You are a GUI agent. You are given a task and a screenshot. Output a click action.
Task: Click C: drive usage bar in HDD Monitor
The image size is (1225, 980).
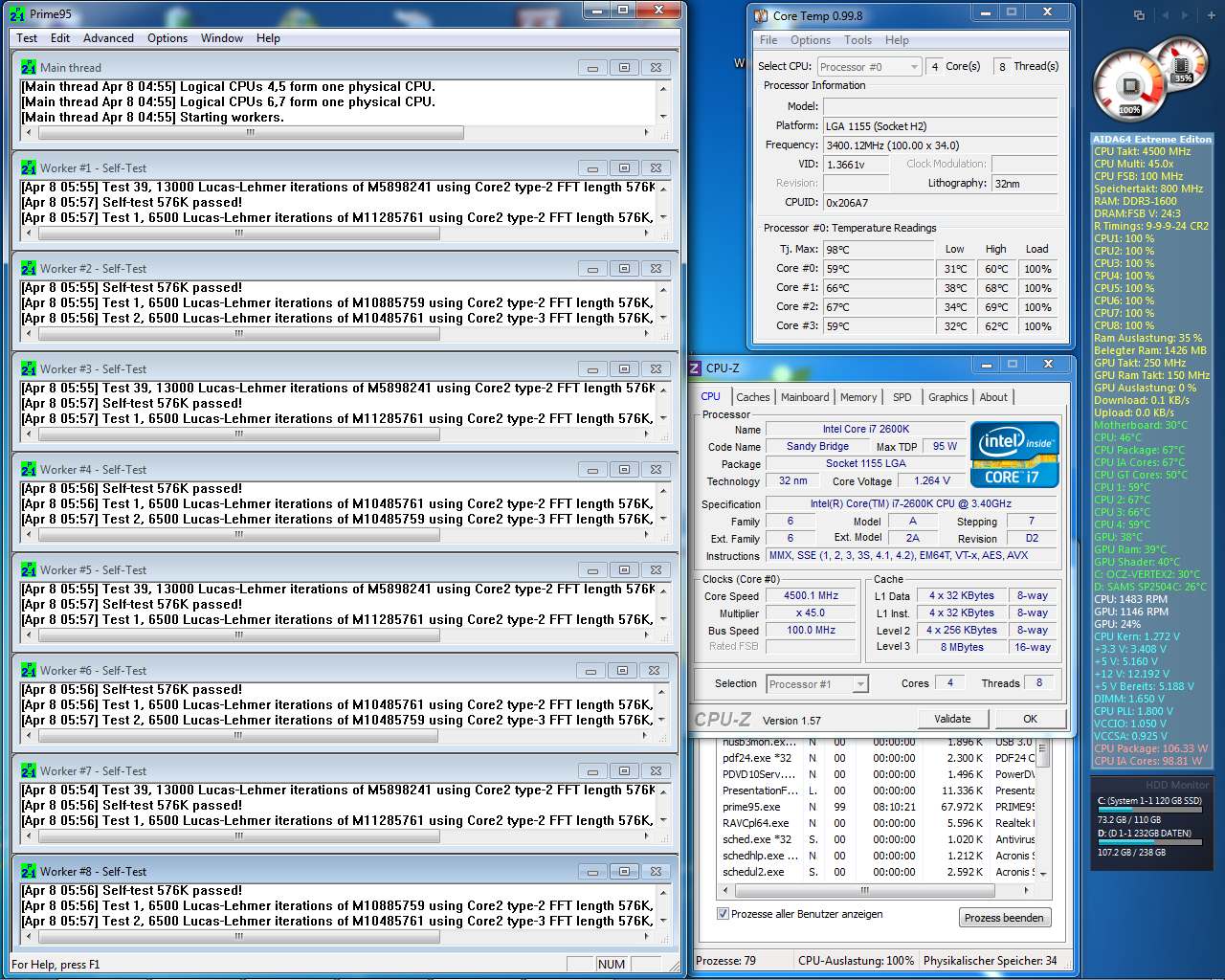point(1148,810)
